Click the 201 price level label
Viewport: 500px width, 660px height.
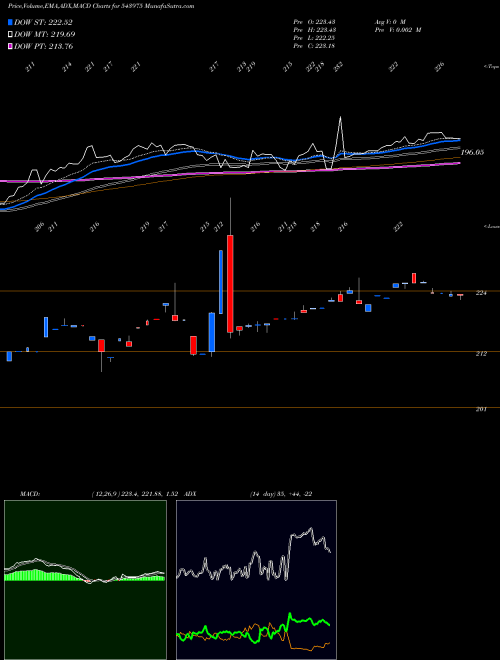pyautogui.click(x=481, y=409)
